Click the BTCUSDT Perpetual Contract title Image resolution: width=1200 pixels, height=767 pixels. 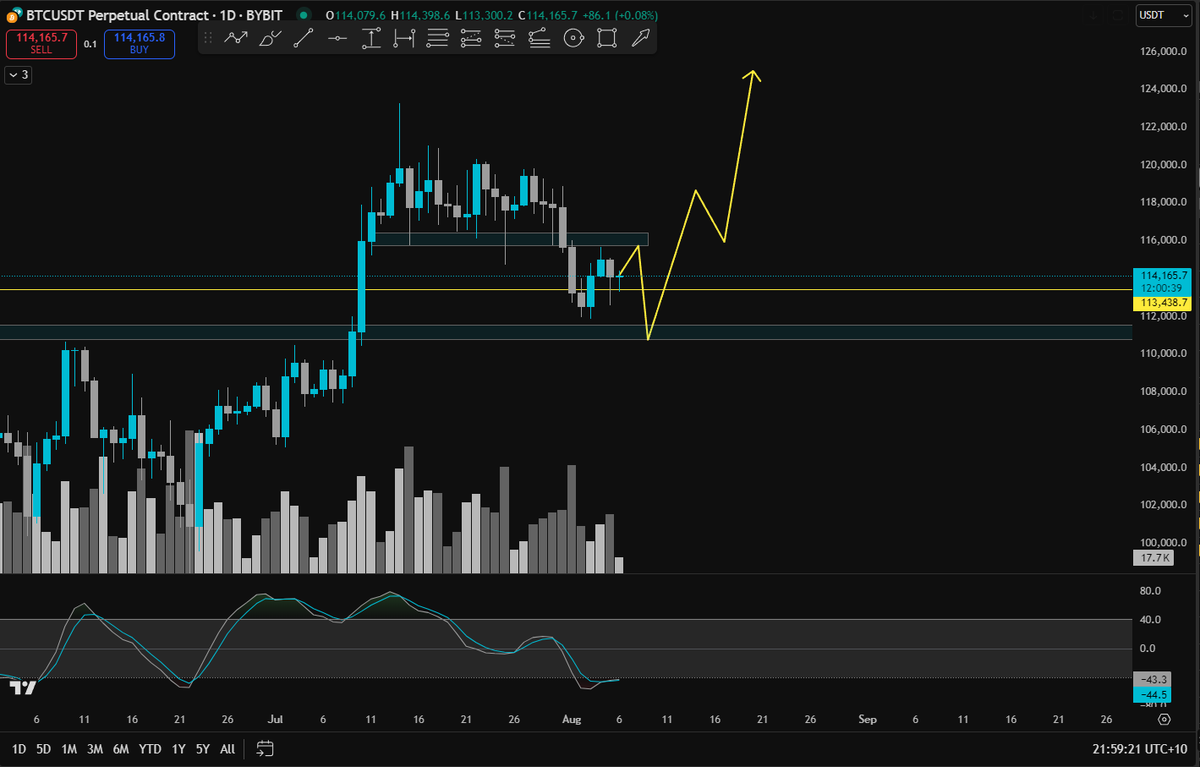click(x=118, y=16)
